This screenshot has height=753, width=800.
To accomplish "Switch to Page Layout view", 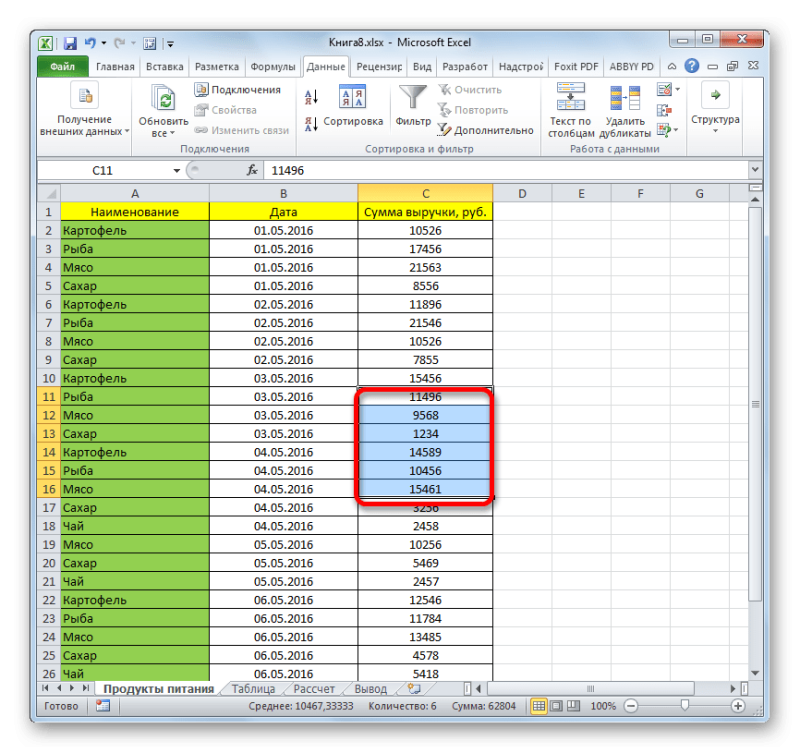I will tap(556, 706).
